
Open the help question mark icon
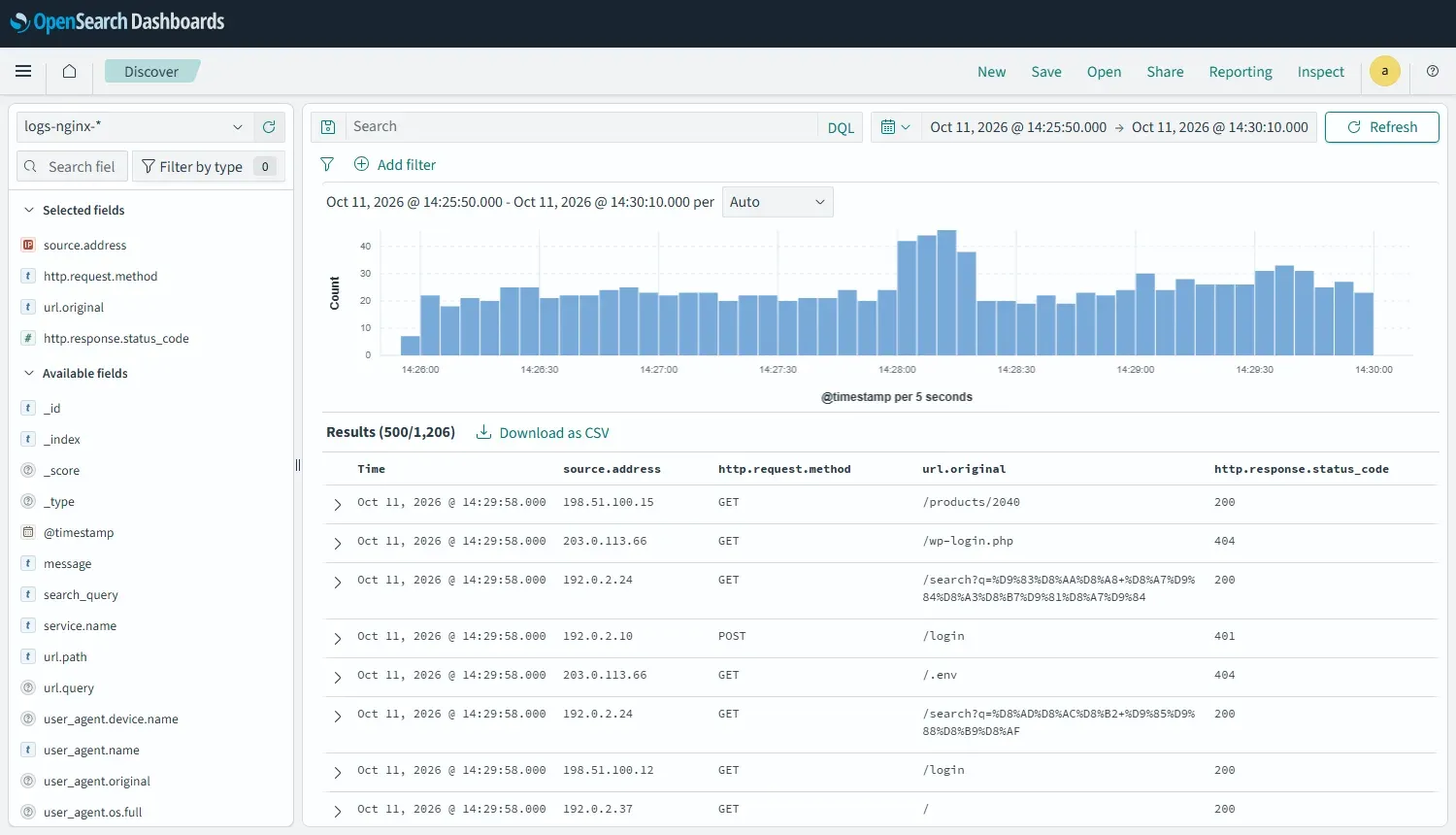(1433, 71)
